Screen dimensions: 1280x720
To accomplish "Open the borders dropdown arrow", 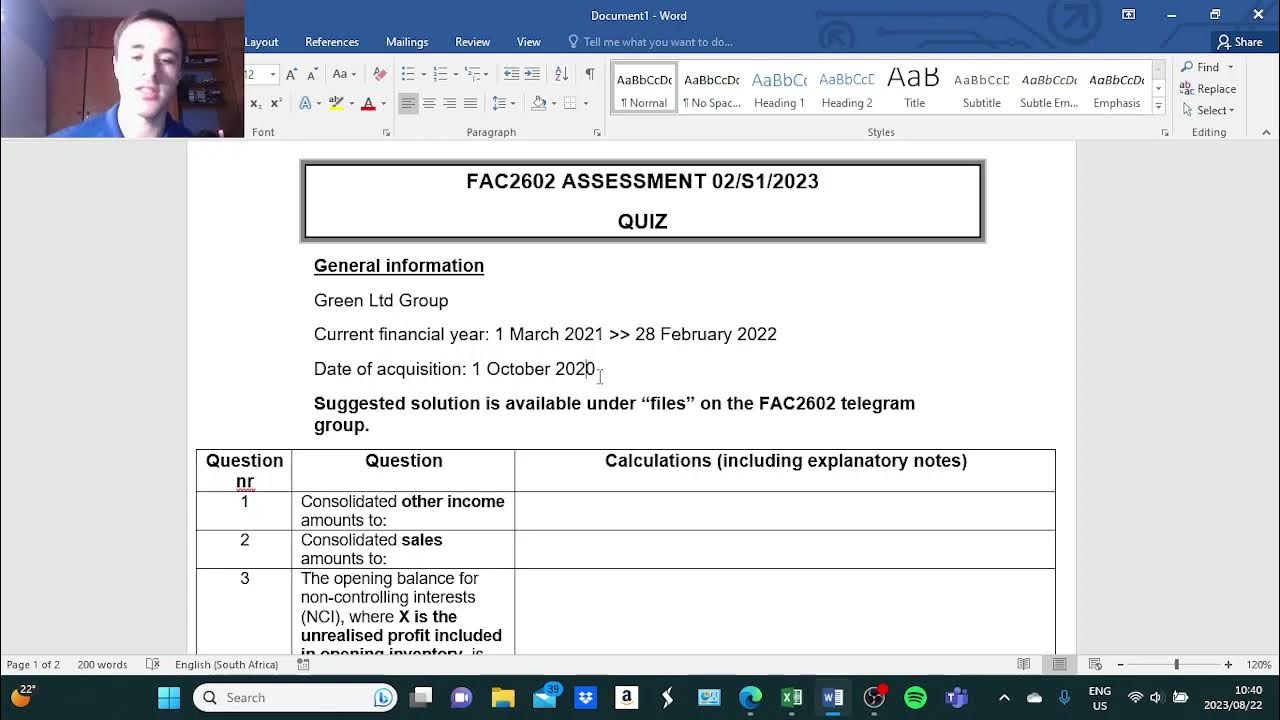I will (586, 103).
